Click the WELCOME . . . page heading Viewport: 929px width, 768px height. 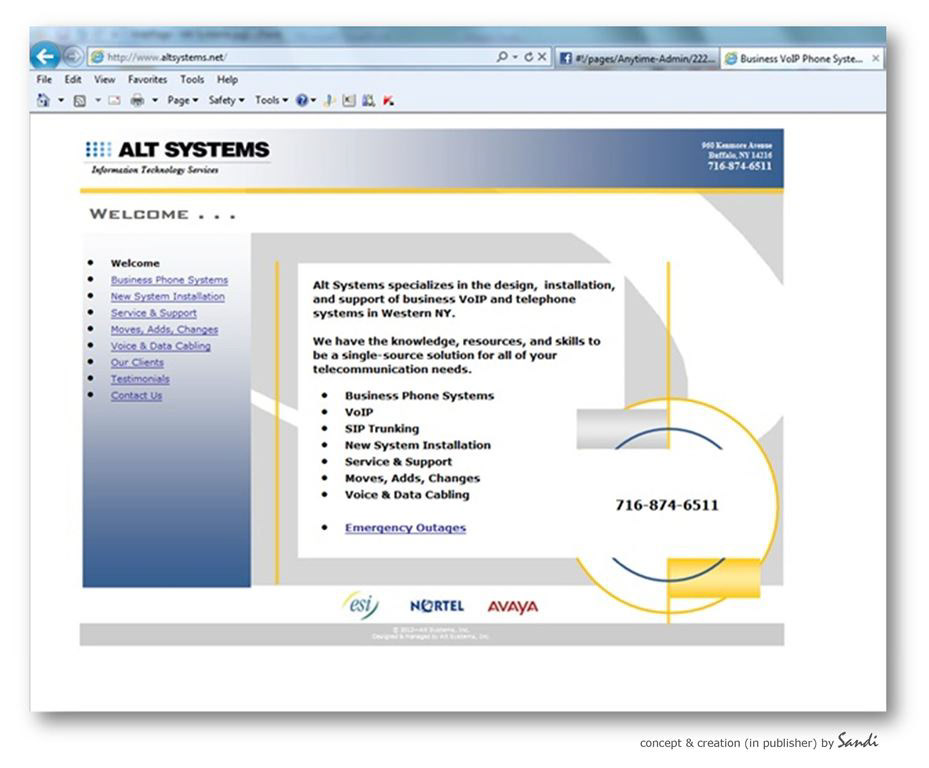coord(162,214)
